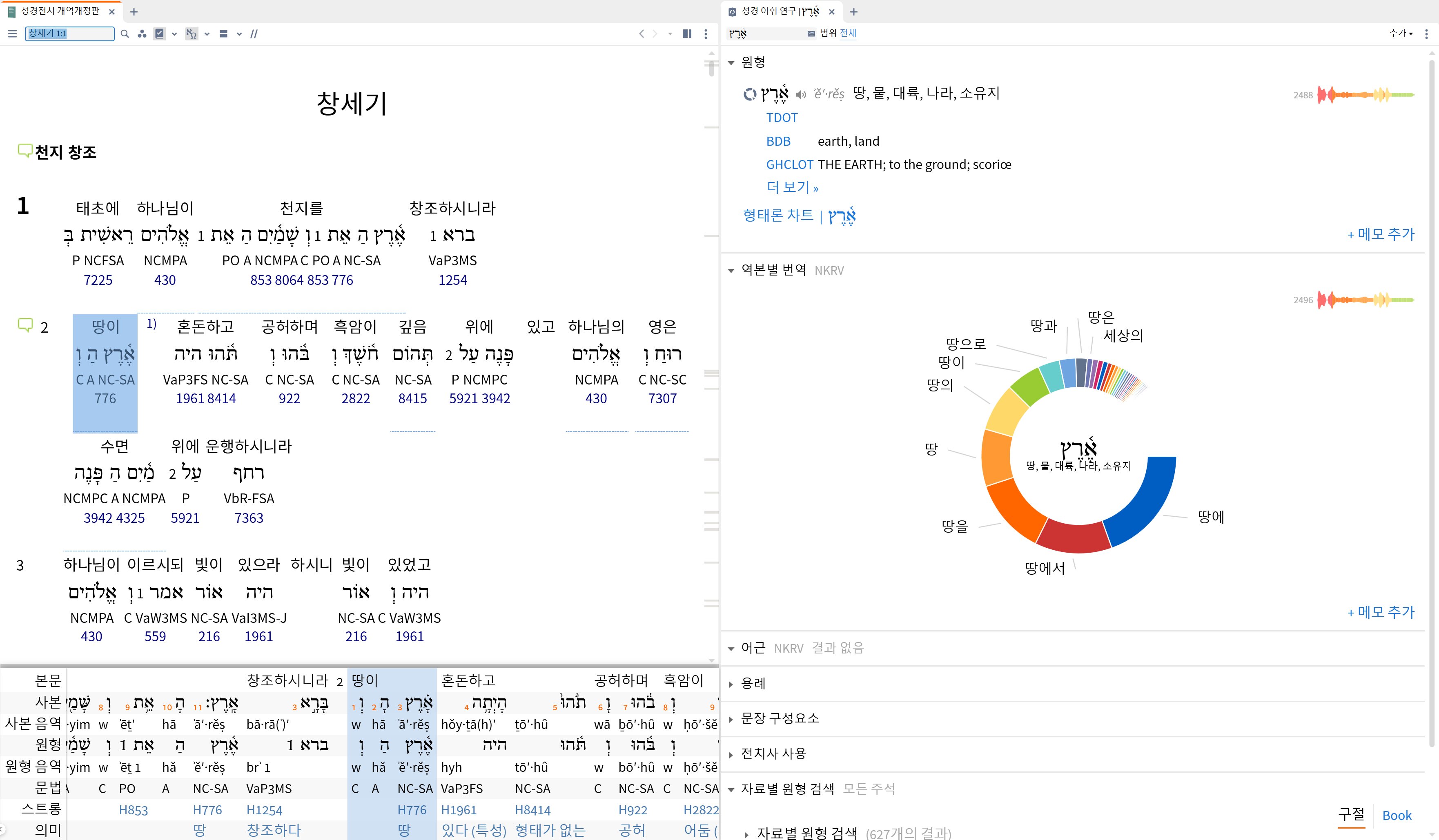Open dropdown next to stacked bars icon

[239, 33]
